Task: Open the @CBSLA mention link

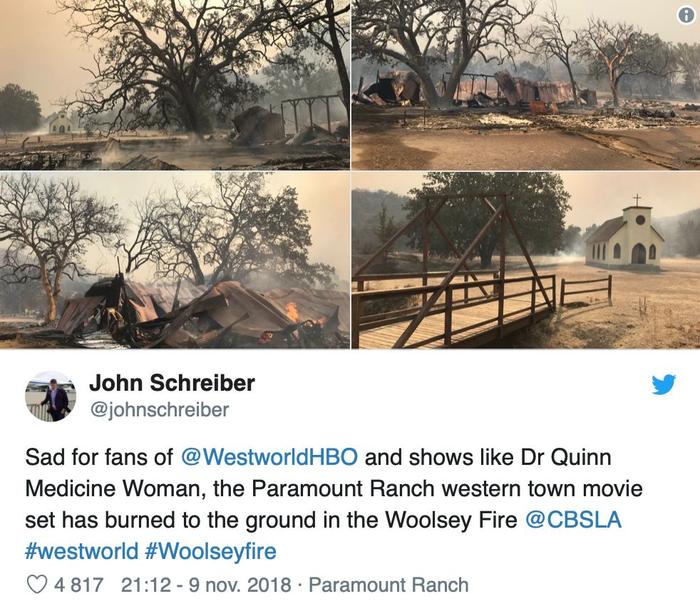Action: (573, 520)
